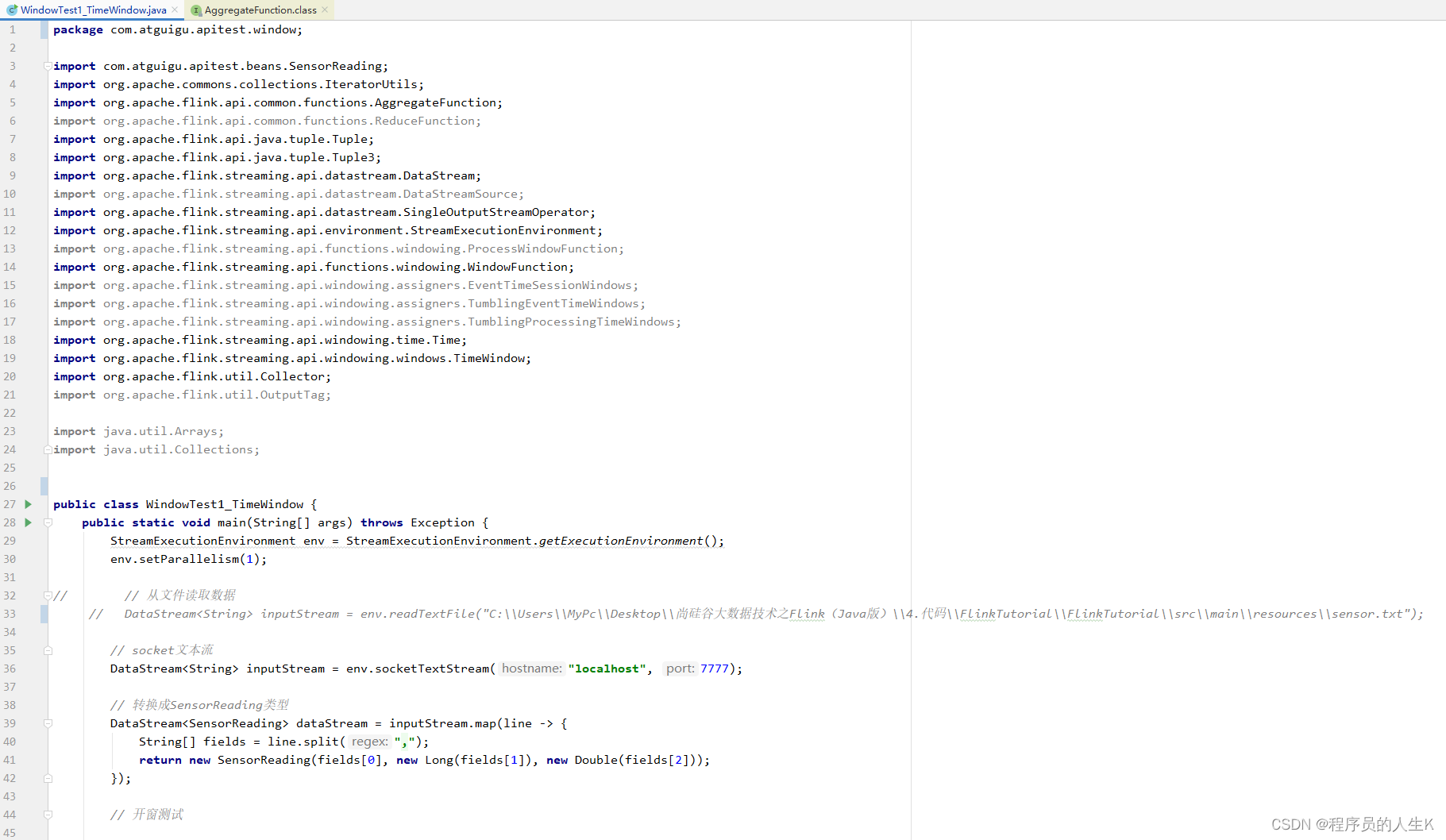This screenshot has height=840, width=1446.
Task: Click the unused OutputTag import
Action: (192, 395)
